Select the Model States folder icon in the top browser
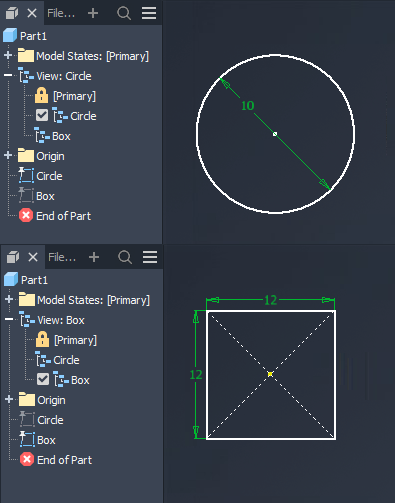395x503 pixels. point(26,55)
